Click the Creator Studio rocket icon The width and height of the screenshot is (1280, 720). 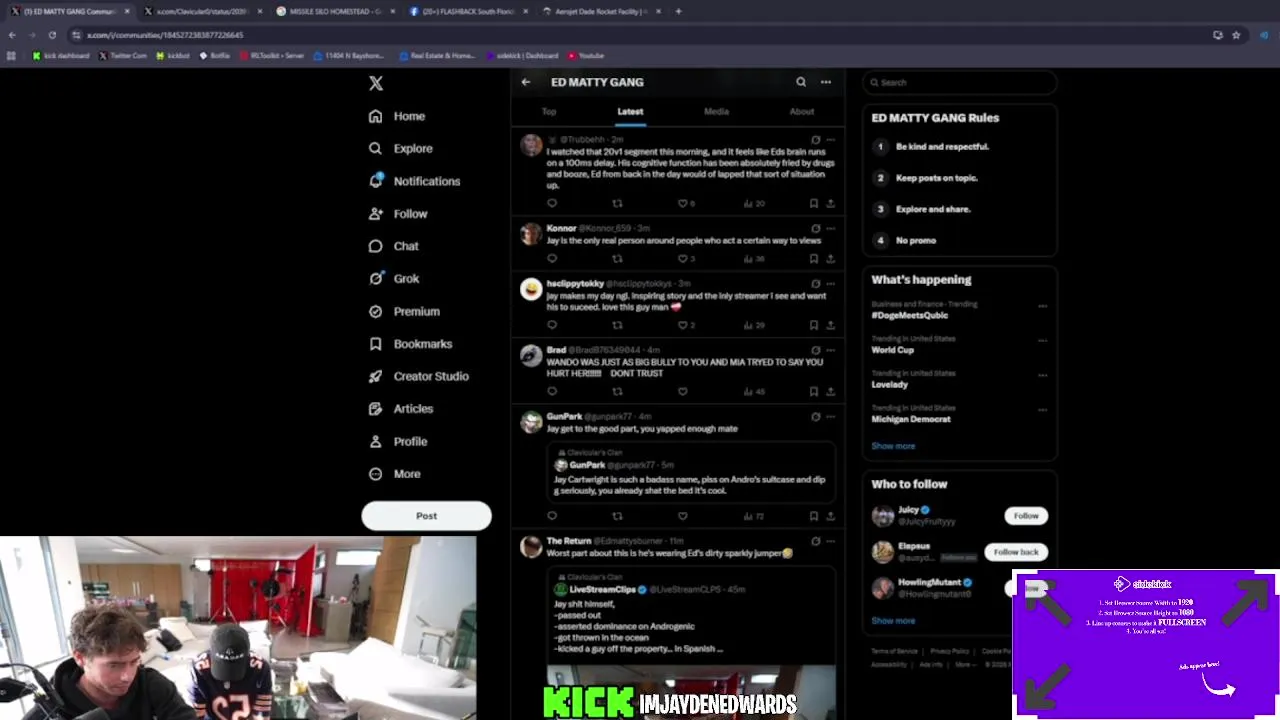(375, 376)
